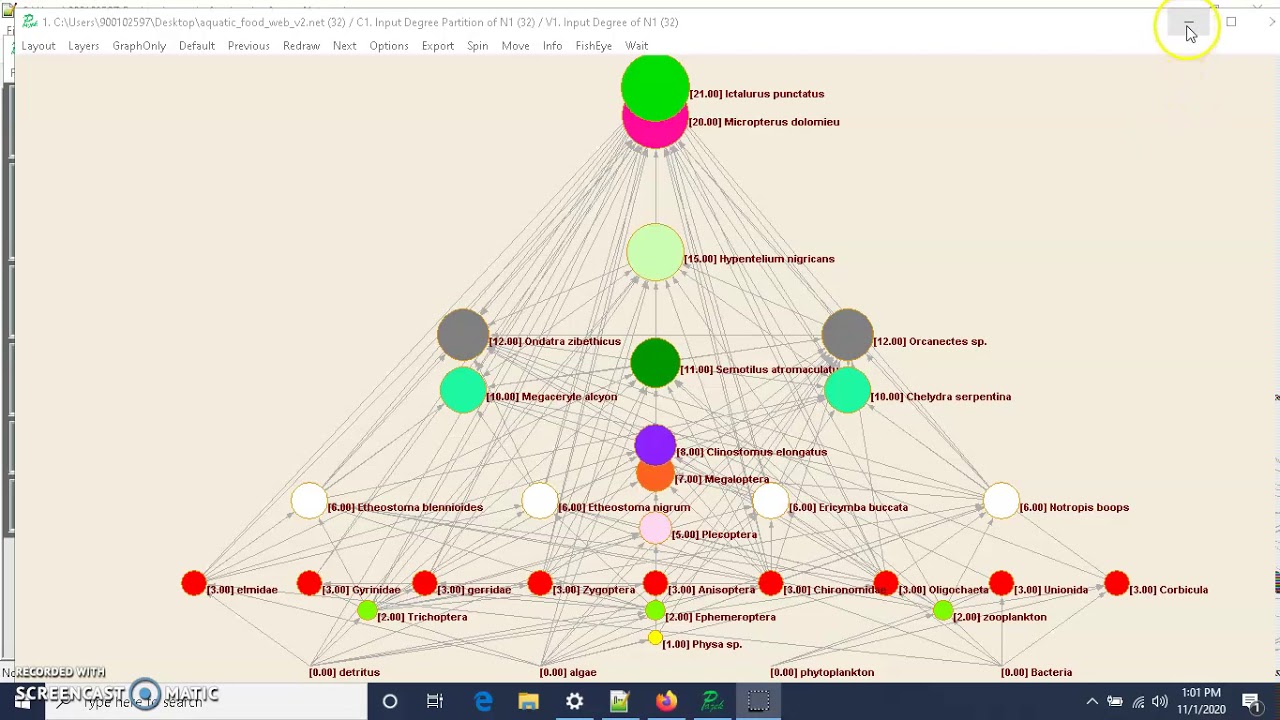Open File Explorer from the taskbar

click(528, 702)
